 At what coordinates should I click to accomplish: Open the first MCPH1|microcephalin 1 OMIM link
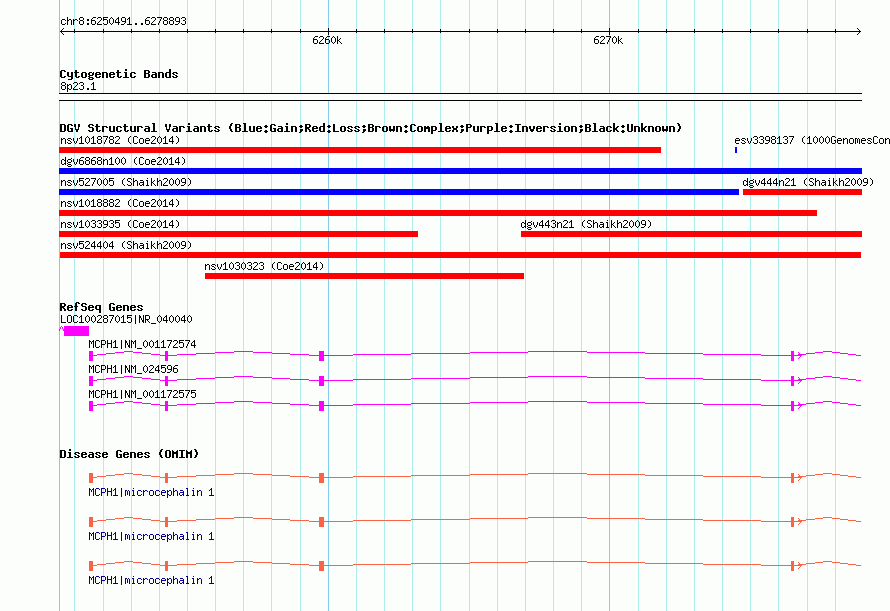pos(151,492)
